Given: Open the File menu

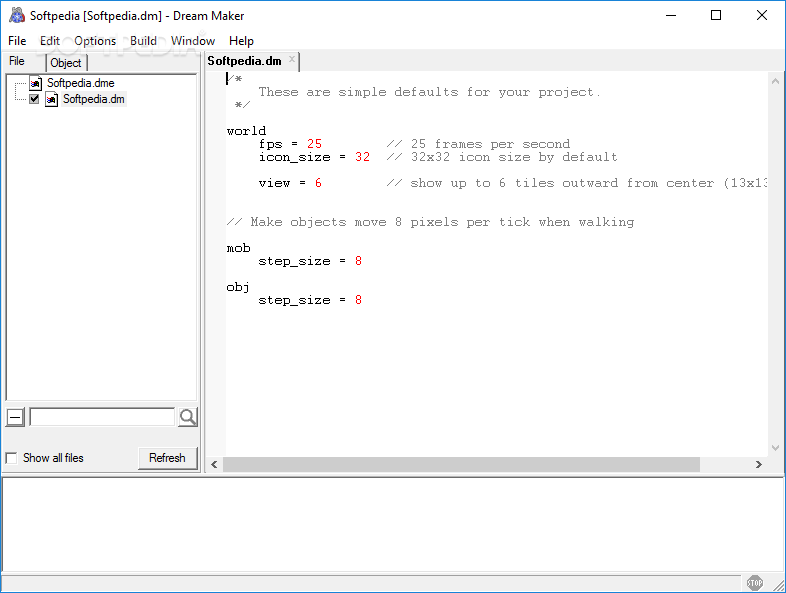Looking at the screenshot, I should pyautogui.click(x=17, y=41).
